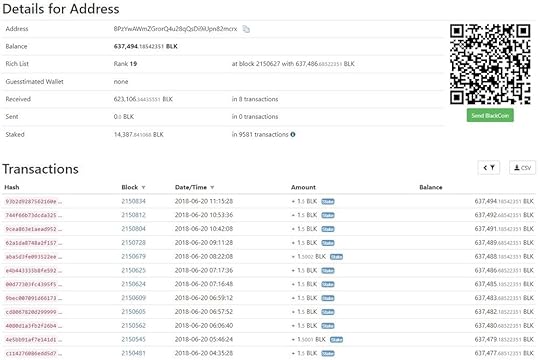Open block 2150545

click(133, 339)
